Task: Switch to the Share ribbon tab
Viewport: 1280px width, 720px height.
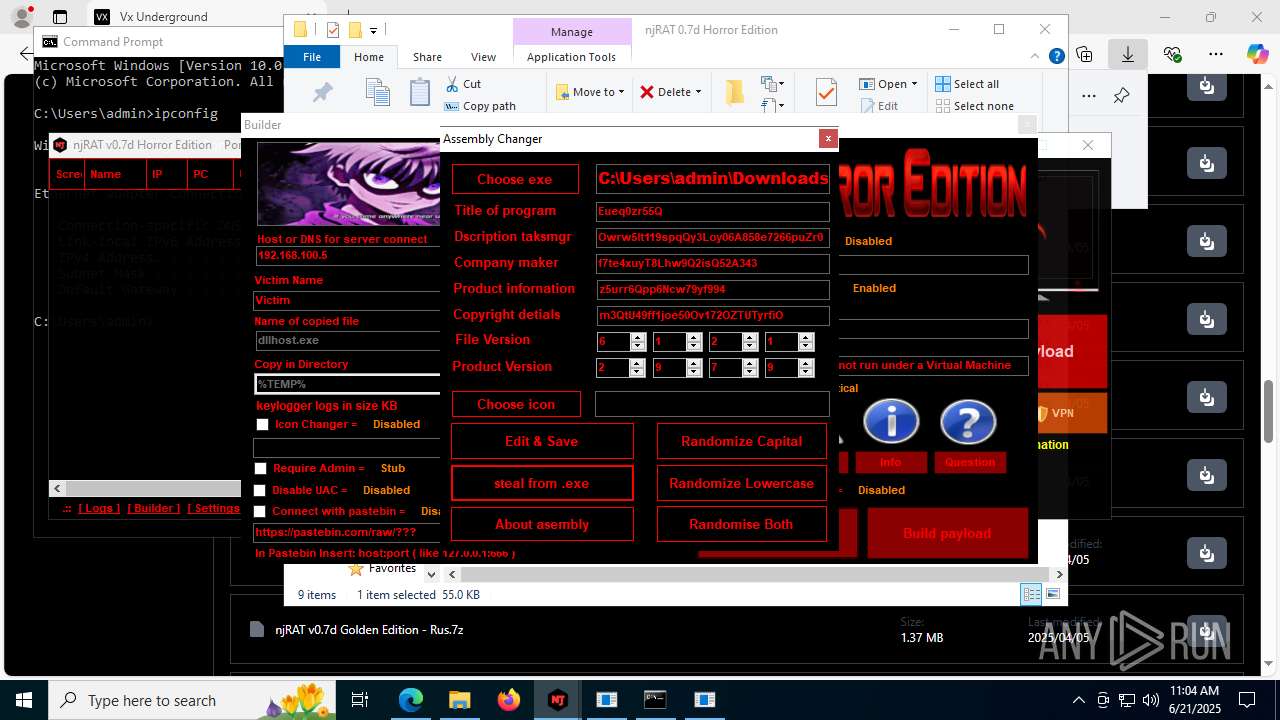Action: click(x=427, y=57)
